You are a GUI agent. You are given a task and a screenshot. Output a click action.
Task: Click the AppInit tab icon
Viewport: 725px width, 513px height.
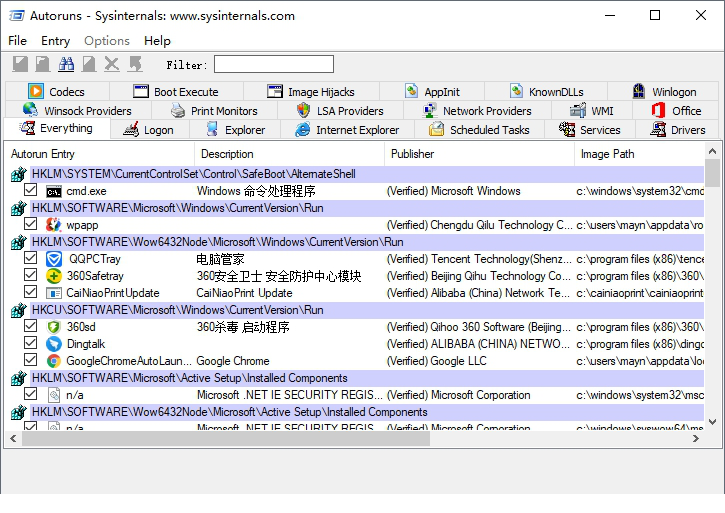(x=411, y=91)
